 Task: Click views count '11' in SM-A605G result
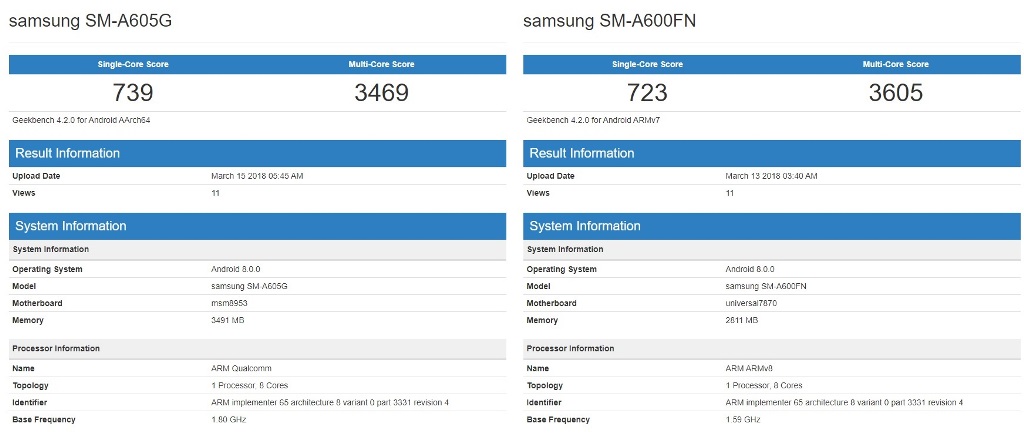coord(216,193)
